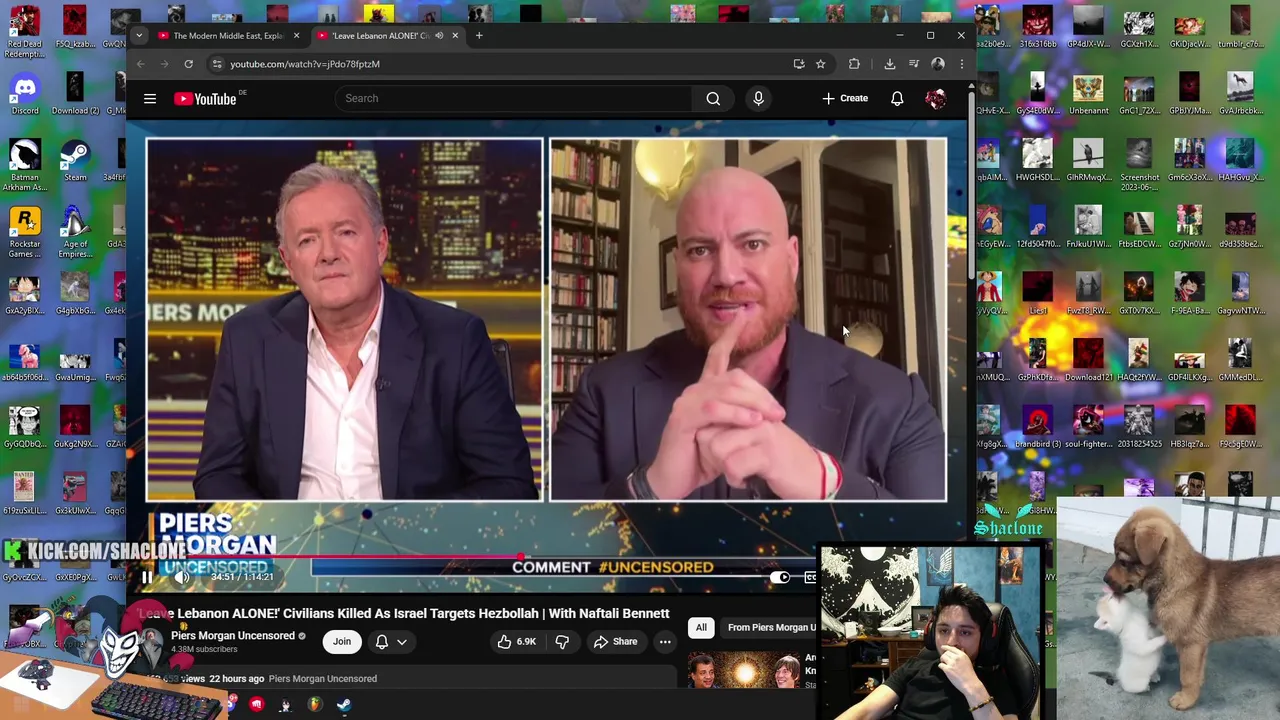This screenshot has height=720, width=1280.
Task: Open Piers Morgan Uncensored channel name
Action: (x=232, y=636)
